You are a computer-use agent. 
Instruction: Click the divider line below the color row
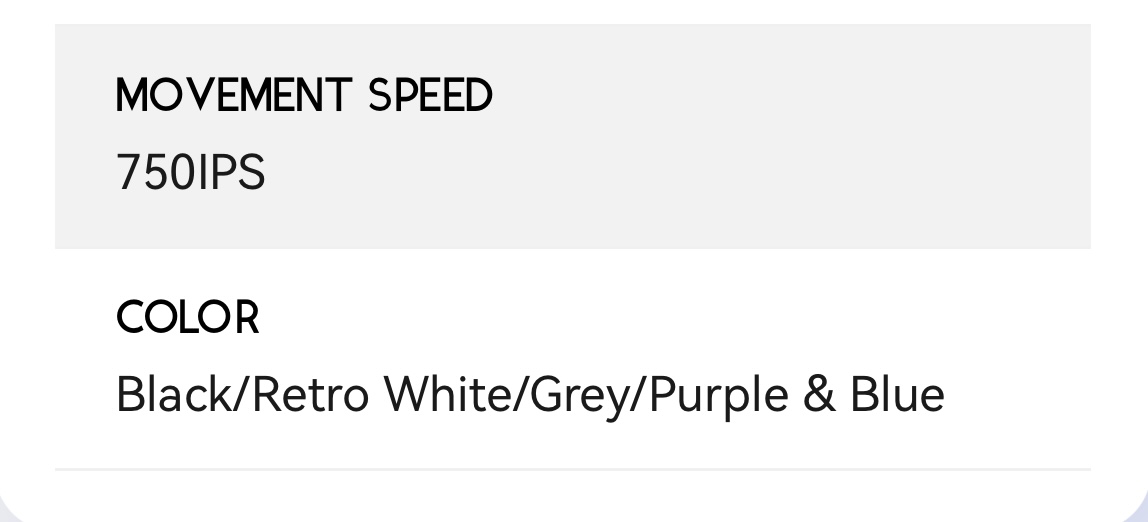[x=572, y=468]
